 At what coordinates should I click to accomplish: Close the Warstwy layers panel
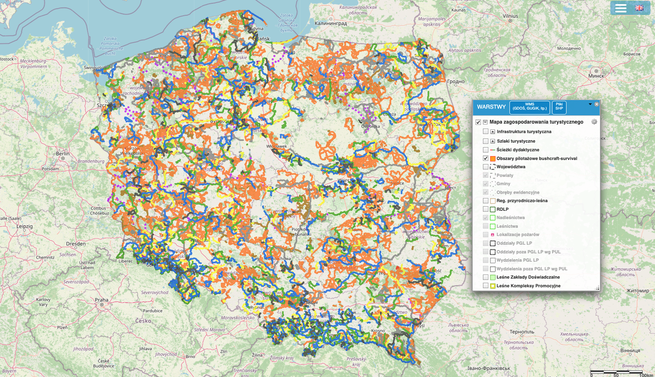tap(597, 104)
